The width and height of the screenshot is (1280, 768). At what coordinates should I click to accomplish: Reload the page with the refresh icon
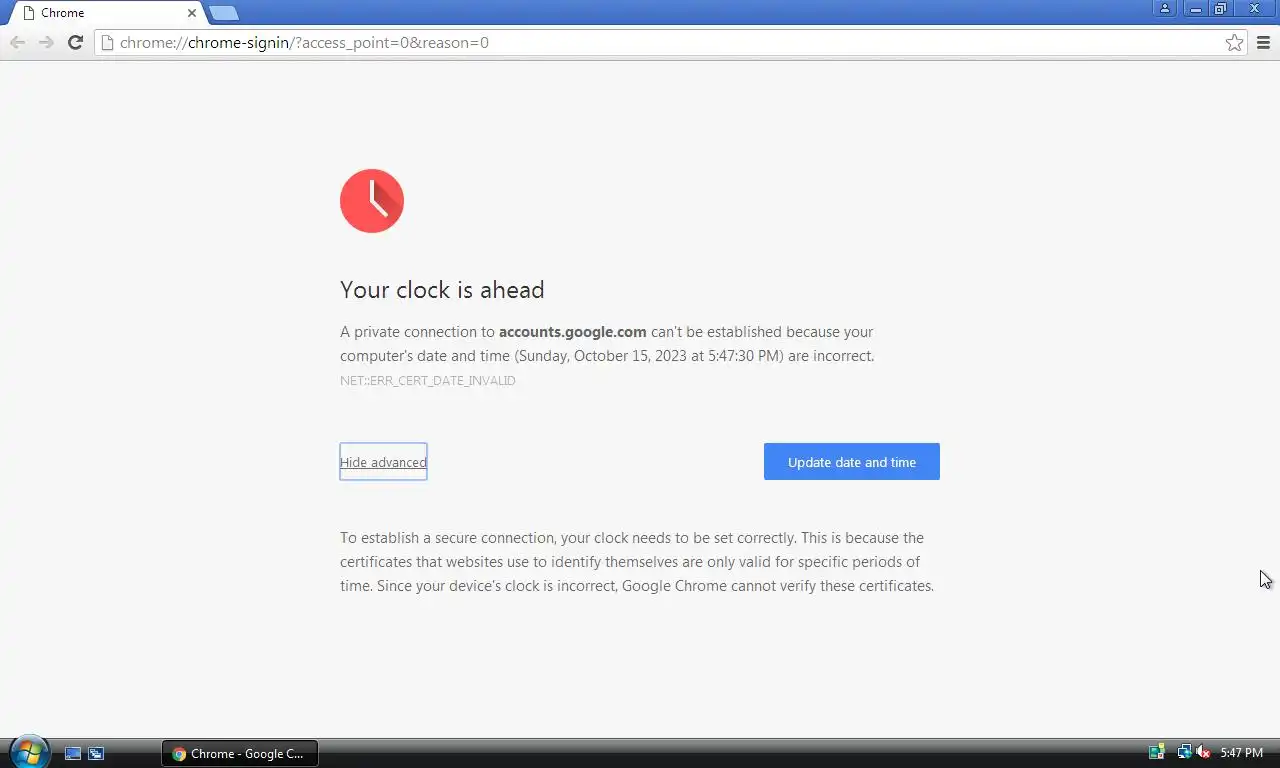[75, 42]
